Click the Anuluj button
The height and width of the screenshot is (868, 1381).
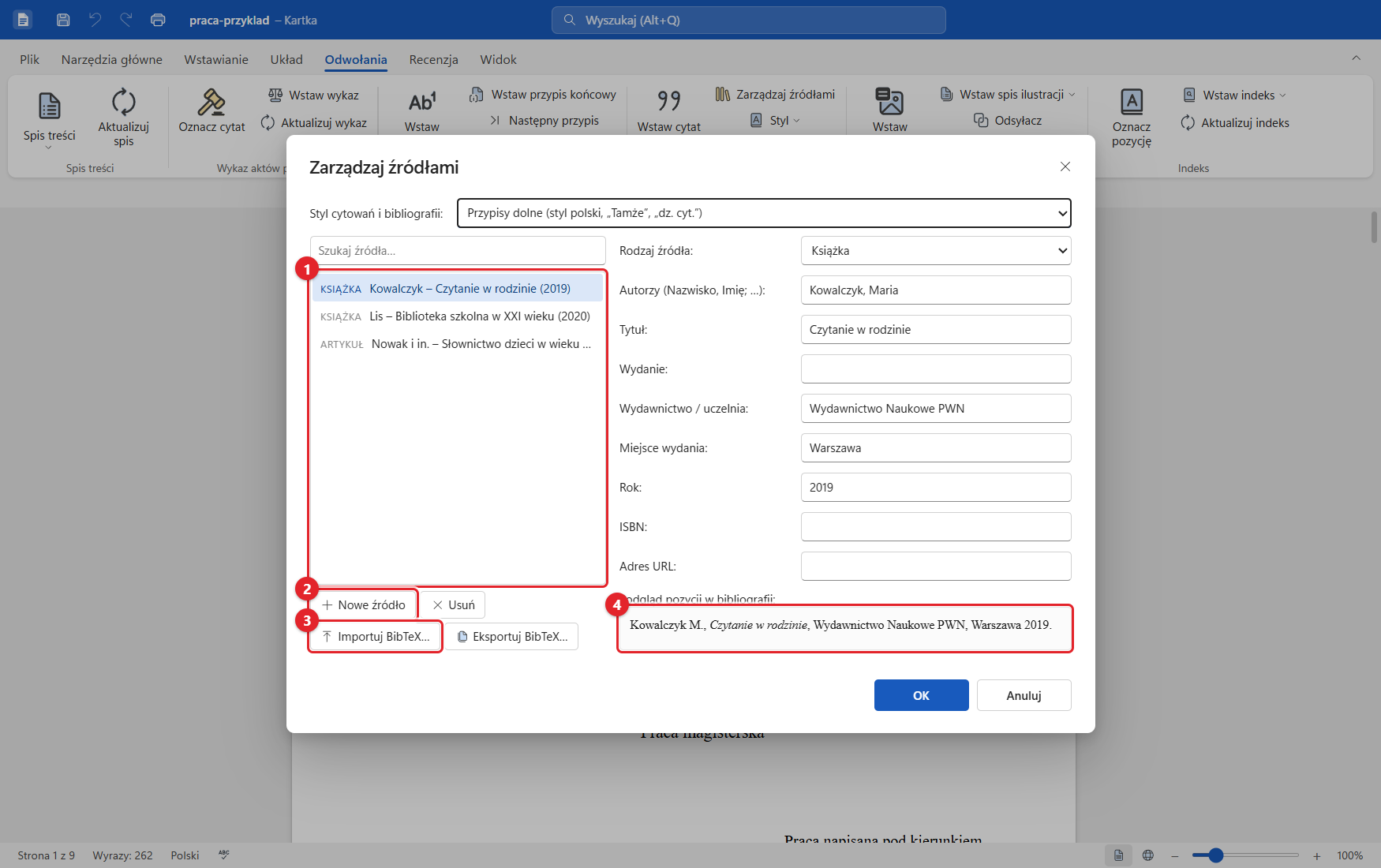tap(1024, 695)
